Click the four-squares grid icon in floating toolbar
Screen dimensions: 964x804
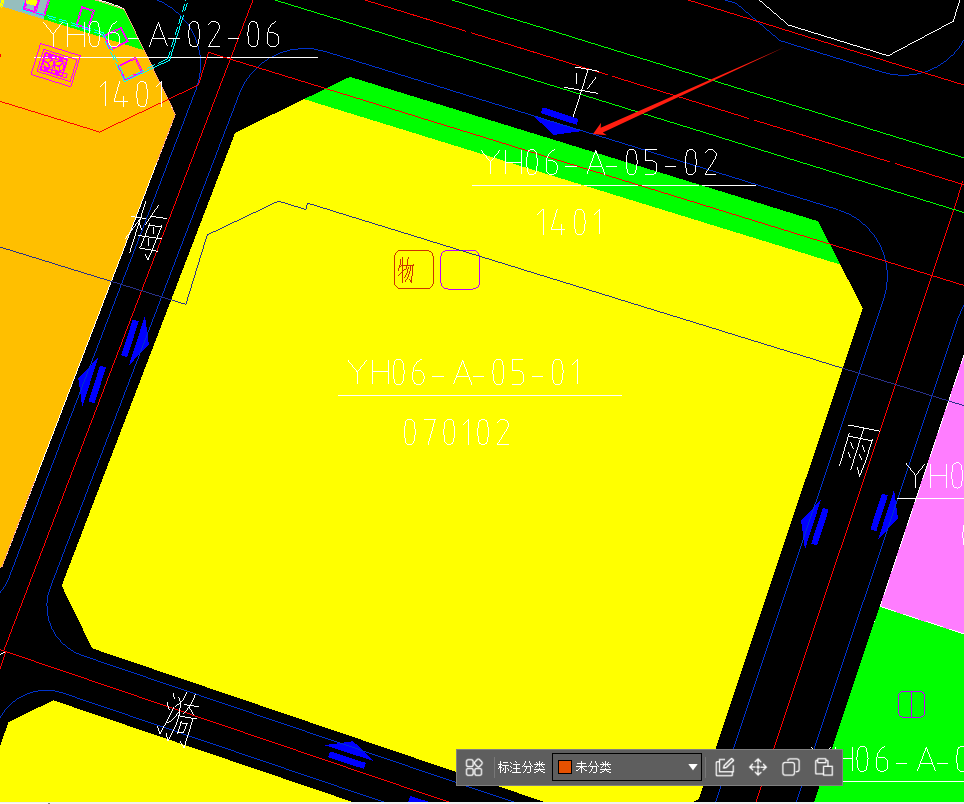pyautogui.click(x=474, y=768)
